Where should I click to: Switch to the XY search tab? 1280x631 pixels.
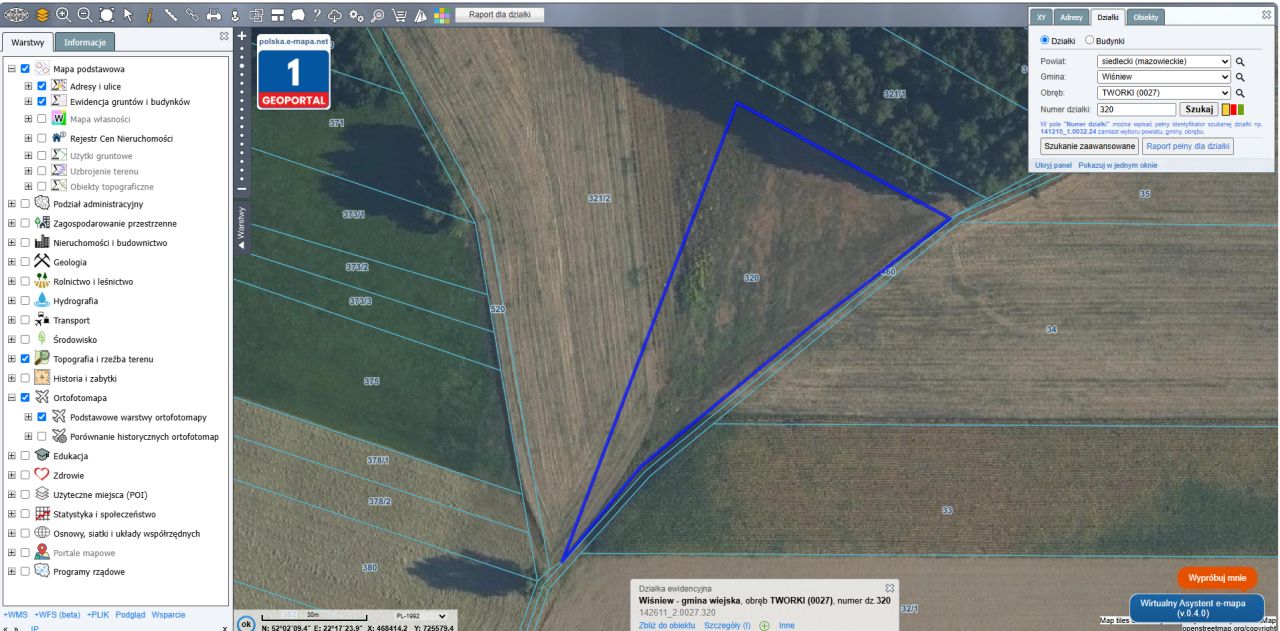coord(1042,18)
